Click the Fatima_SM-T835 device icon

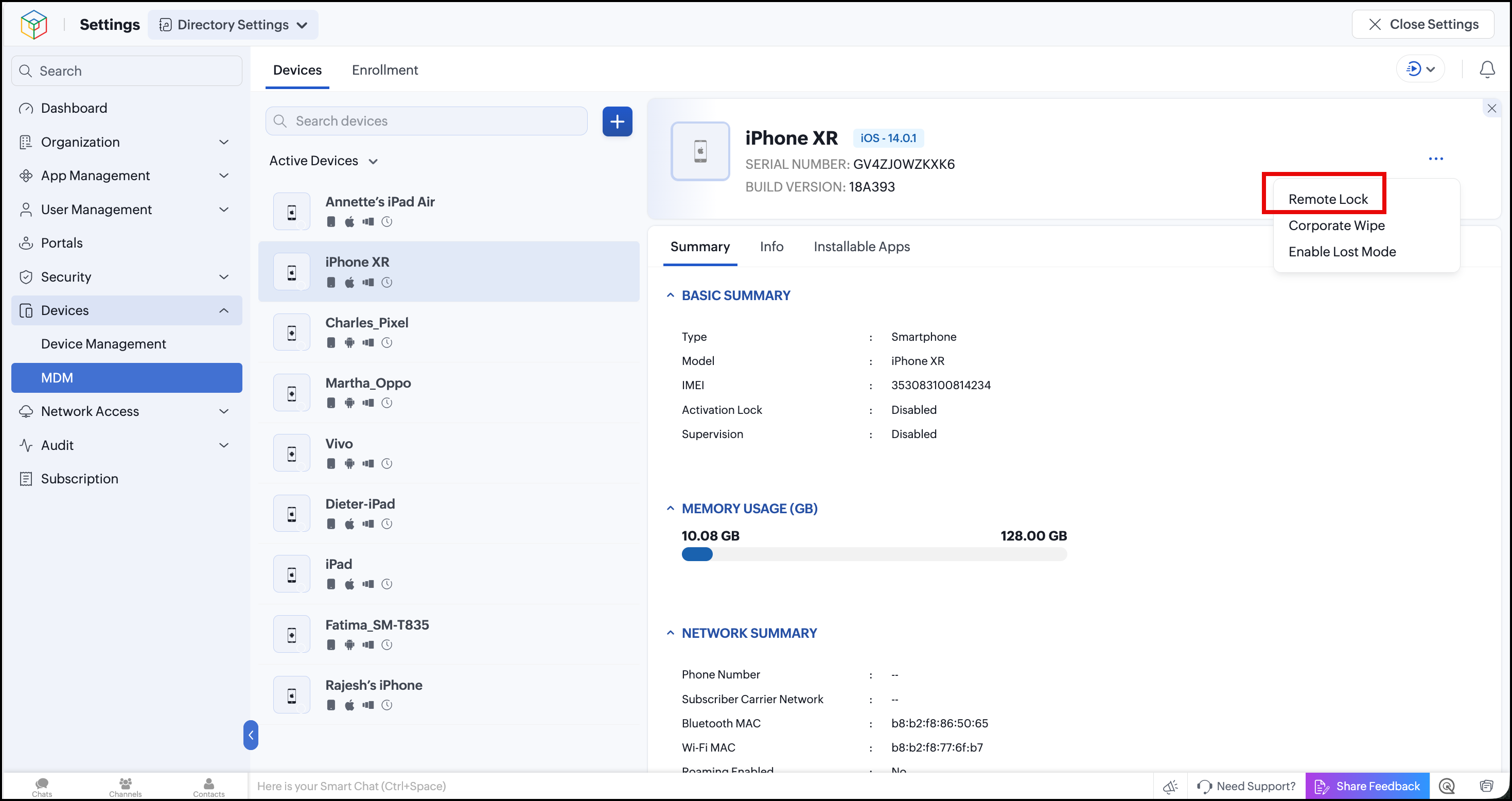(x=292, y=635)
